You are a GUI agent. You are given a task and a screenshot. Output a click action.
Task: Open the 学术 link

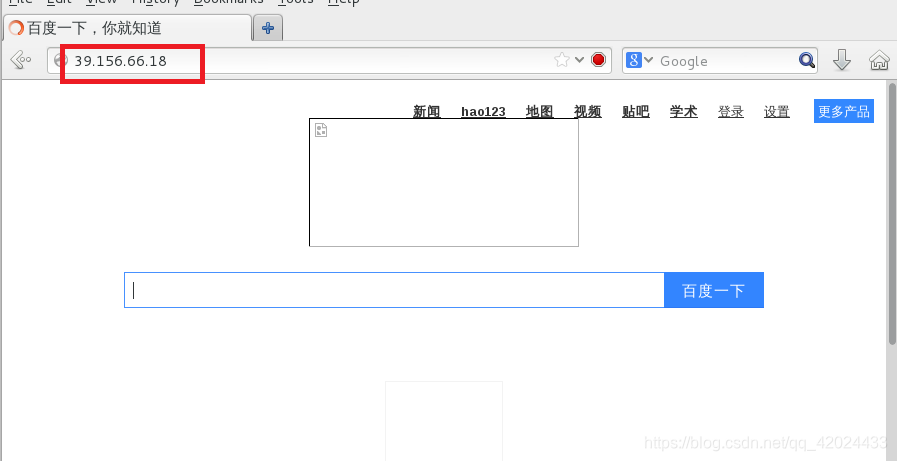[684, 112]
